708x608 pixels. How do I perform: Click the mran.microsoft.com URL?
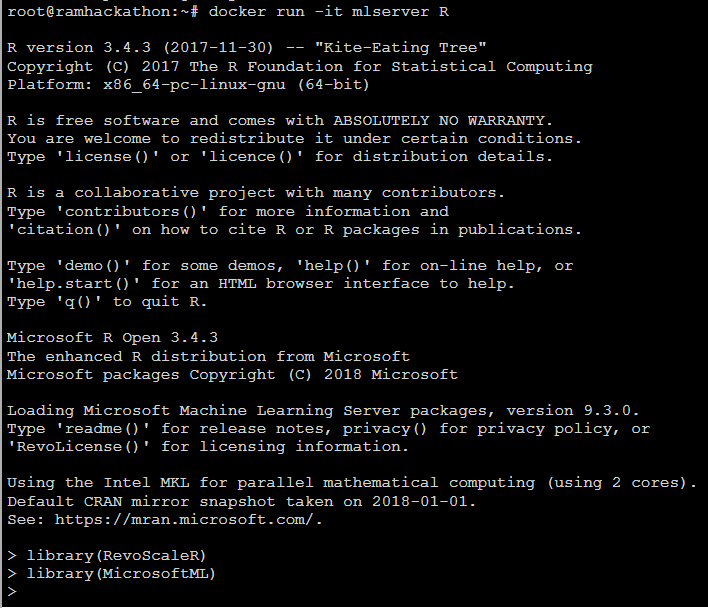(188, 520)
